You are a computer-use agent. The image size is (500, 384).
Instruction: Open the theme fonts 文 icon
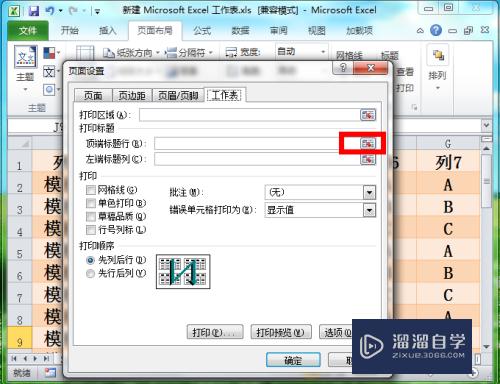click(51, 71)
